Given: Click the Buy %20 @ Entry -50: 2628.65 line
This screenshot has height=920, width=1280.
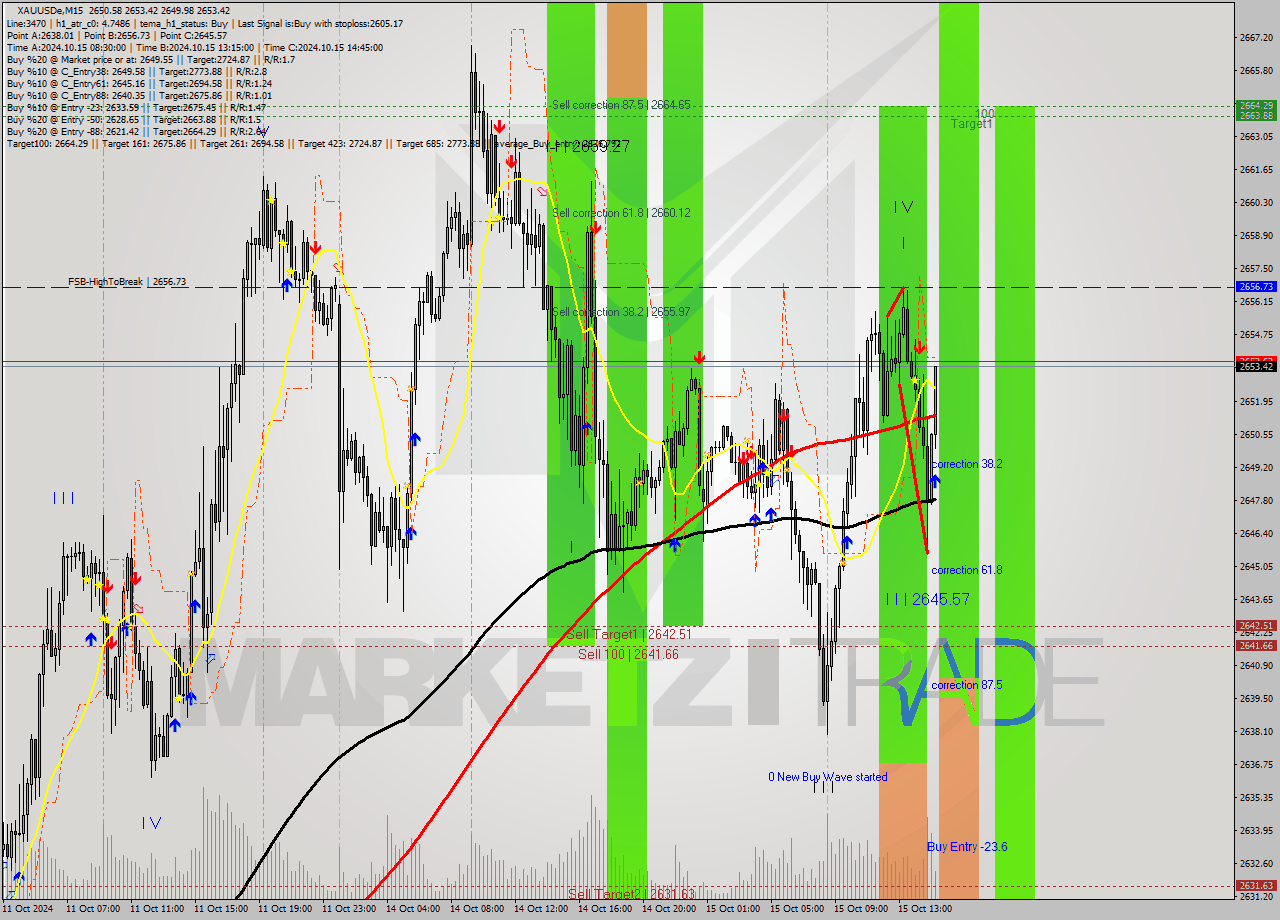Looking at the screenshot, I should (134, 119).
